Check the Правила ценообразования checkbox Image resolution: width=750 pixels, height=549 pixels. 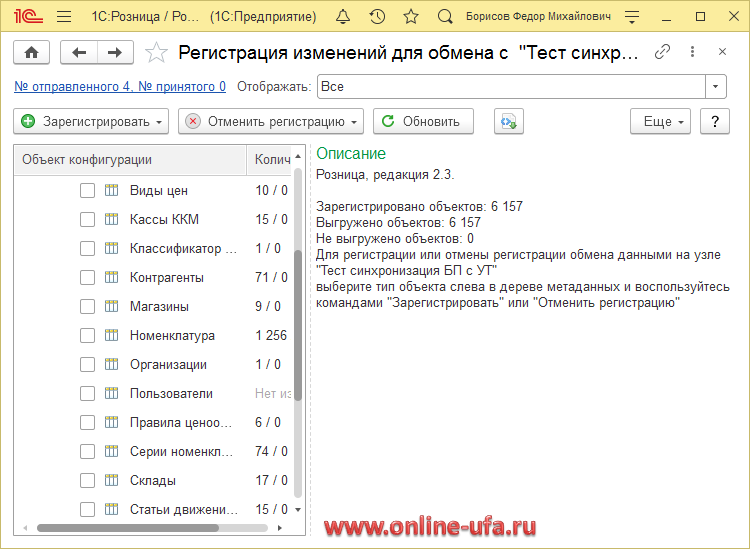87,422
